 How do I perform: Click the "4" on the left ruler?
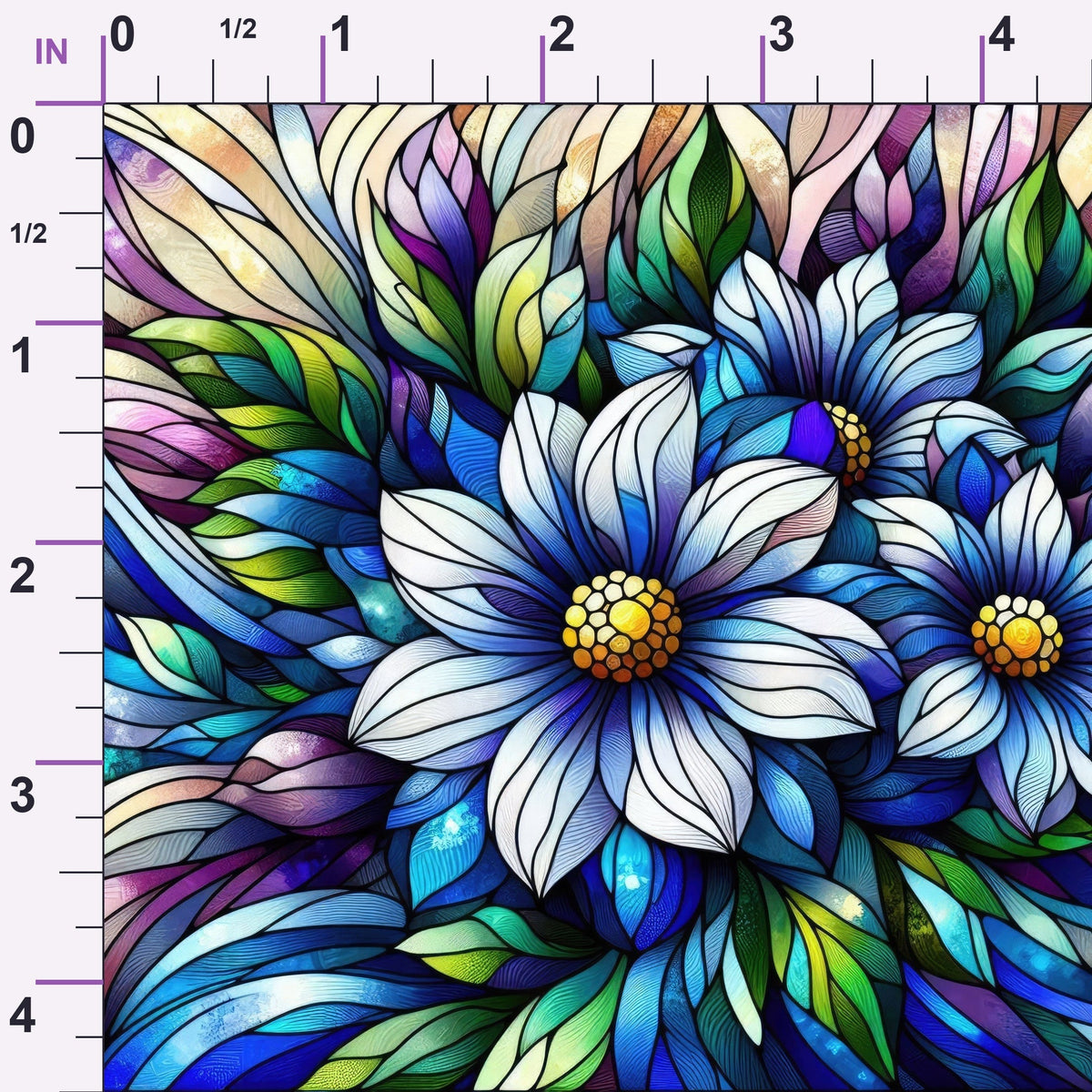22,1016
